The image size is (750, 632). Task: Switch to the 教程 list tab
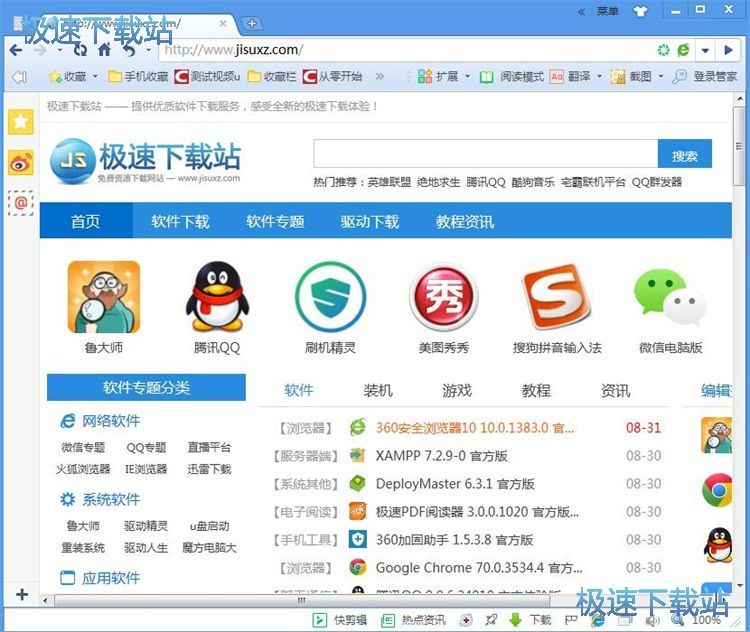tap(536, 390)
